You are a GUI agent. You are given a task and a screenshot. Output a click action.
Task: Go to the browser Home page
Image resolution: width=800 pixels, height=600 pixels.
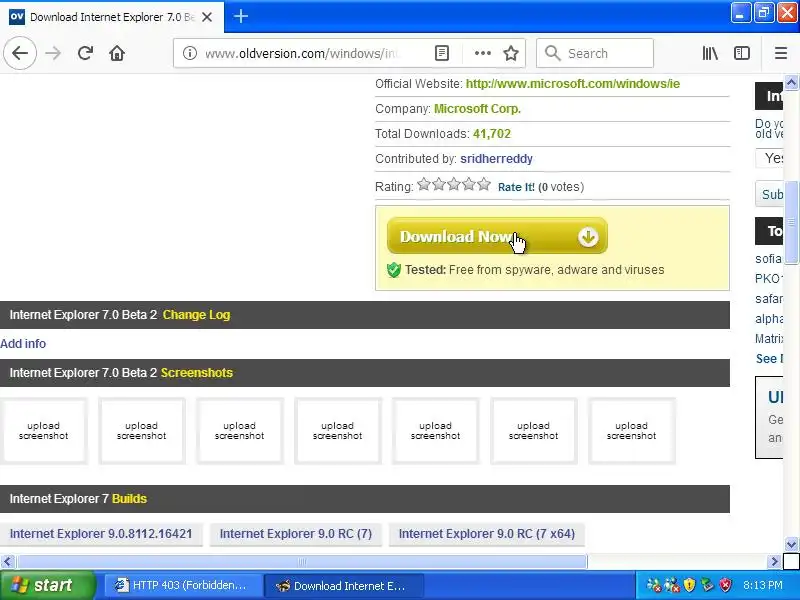tap(117, 53)
